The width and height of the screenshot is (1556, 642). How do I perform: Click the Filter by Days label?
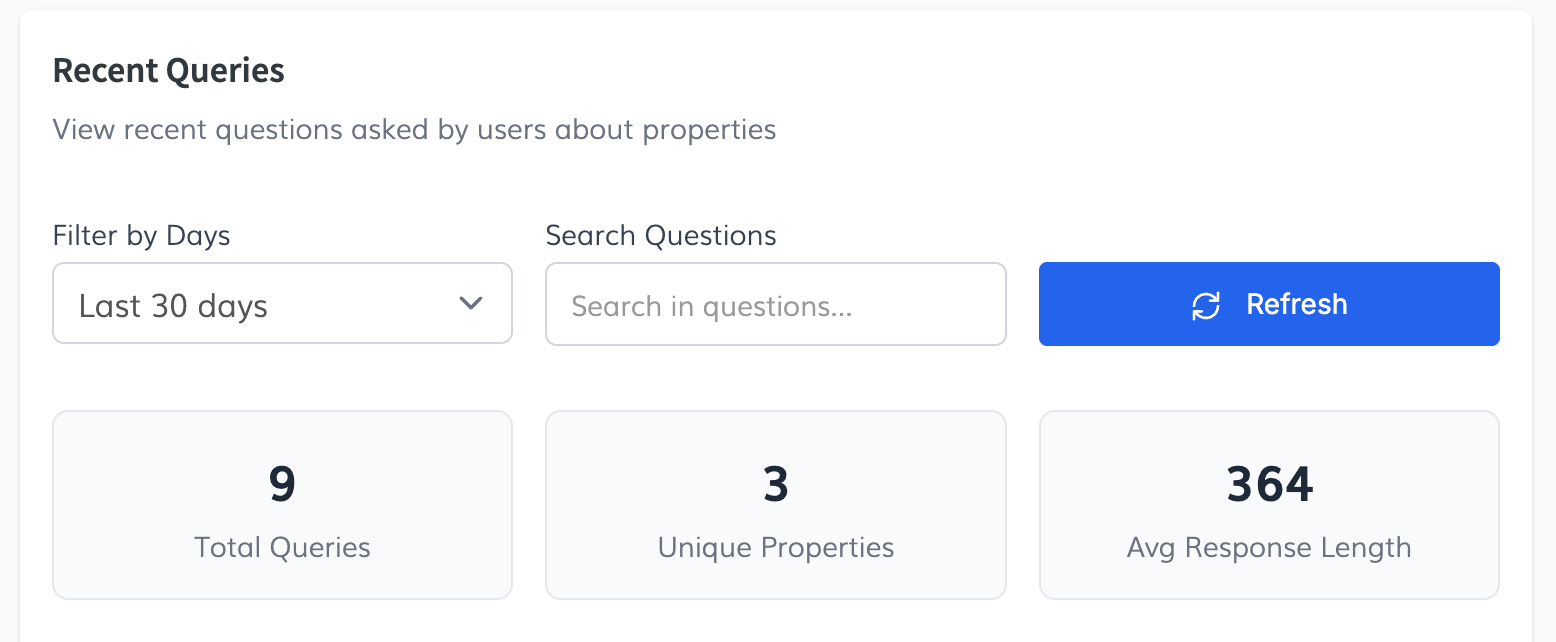141,236
